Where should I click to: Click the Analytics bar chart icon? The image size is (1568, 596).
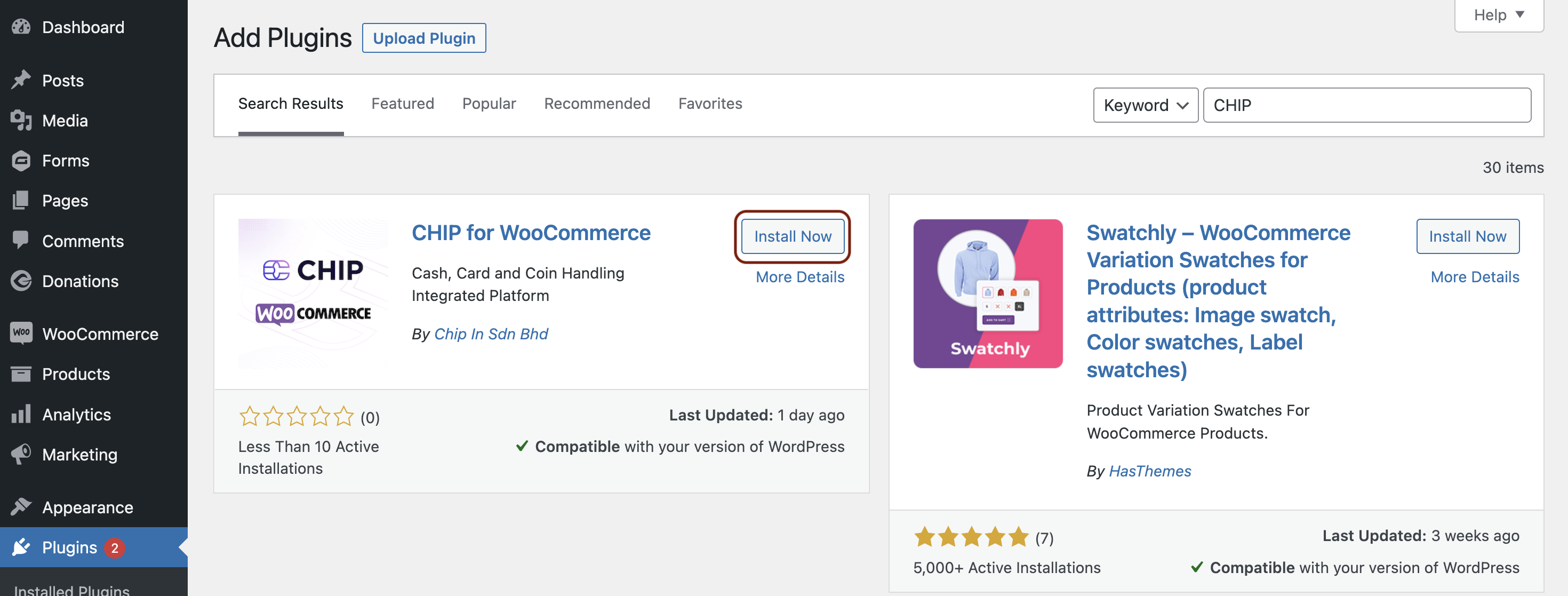[x=21, y=414]
